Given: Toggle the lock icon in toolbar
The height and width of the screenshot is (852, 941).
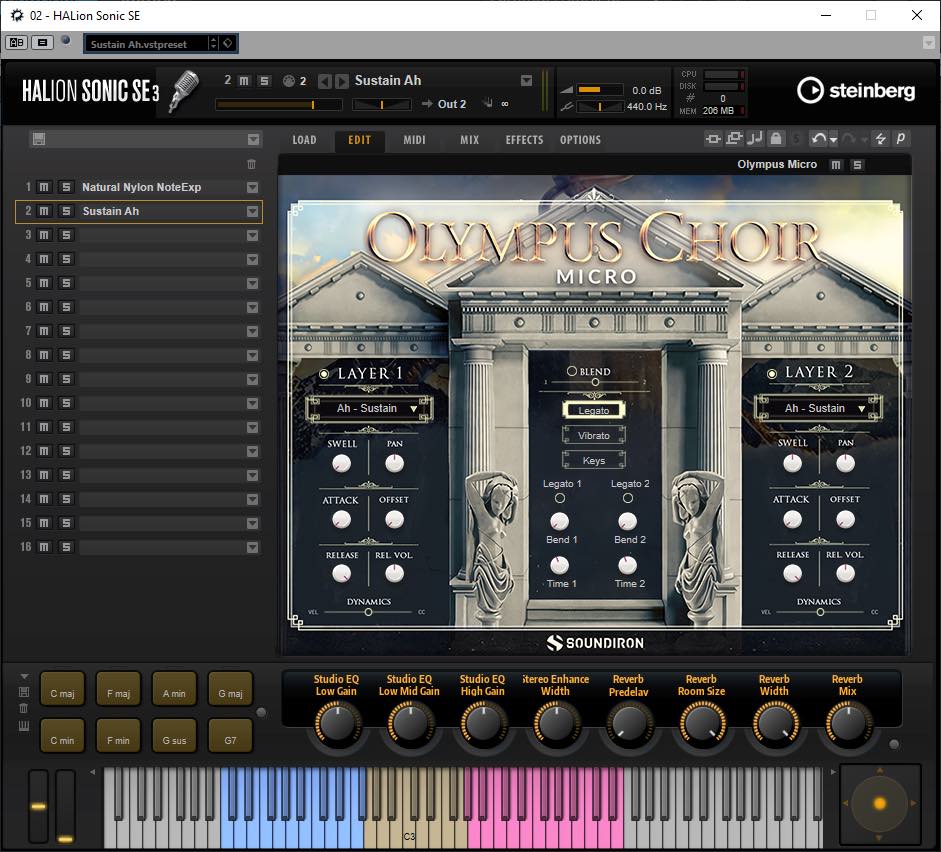Looking at the screenshot, I should point(775,139).
